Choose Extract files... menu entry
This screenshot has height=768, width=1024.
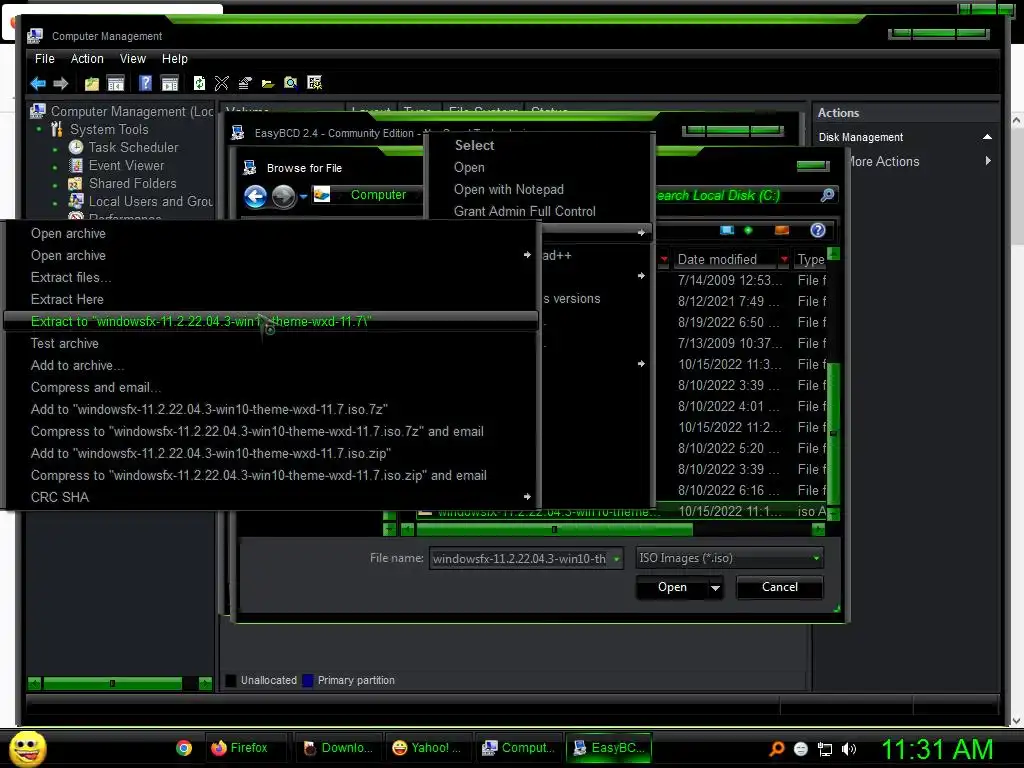270,278
